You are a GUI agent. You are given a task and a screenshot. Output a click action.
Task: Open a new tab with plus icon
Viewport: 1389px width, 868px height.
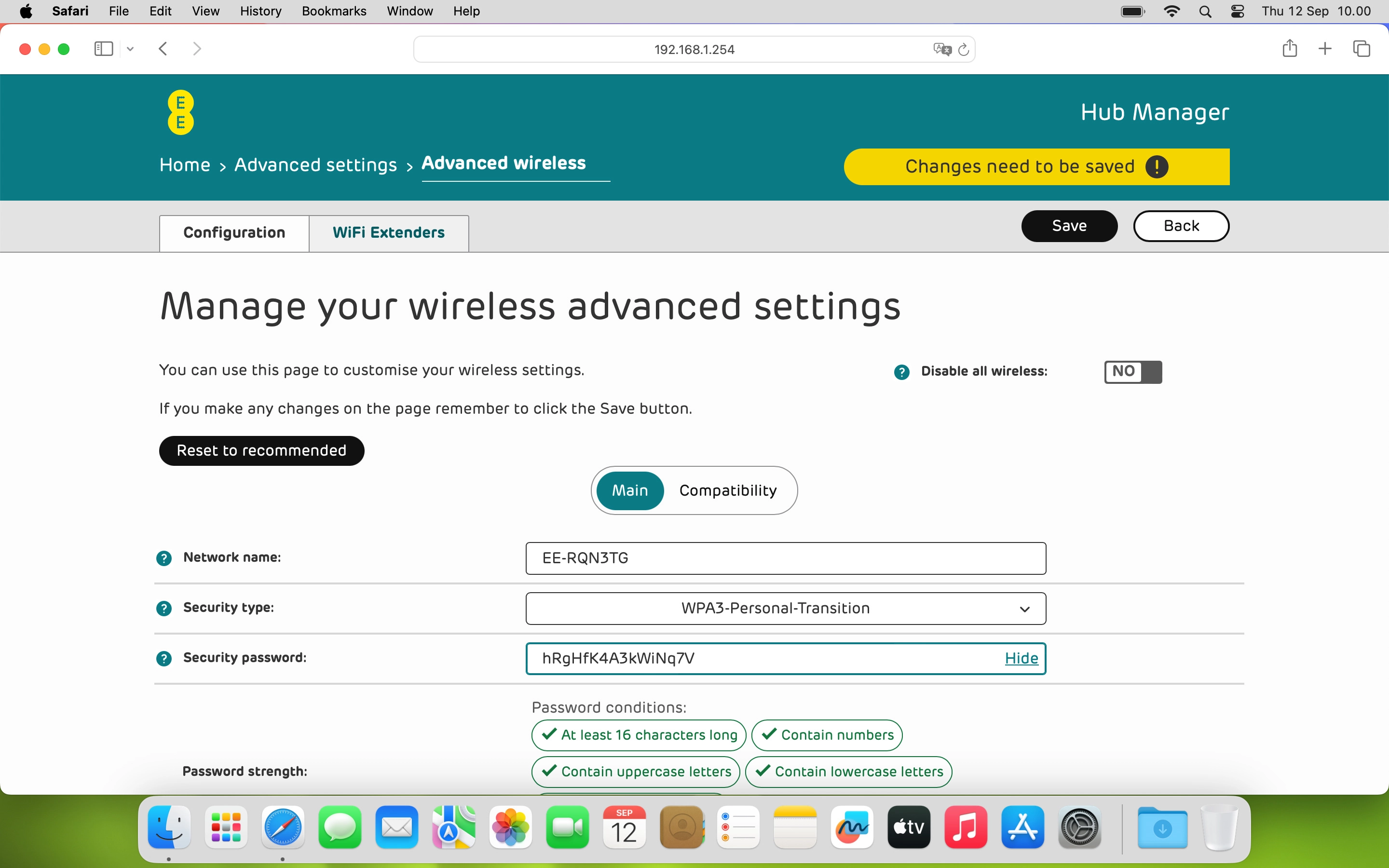(1325, 49)
